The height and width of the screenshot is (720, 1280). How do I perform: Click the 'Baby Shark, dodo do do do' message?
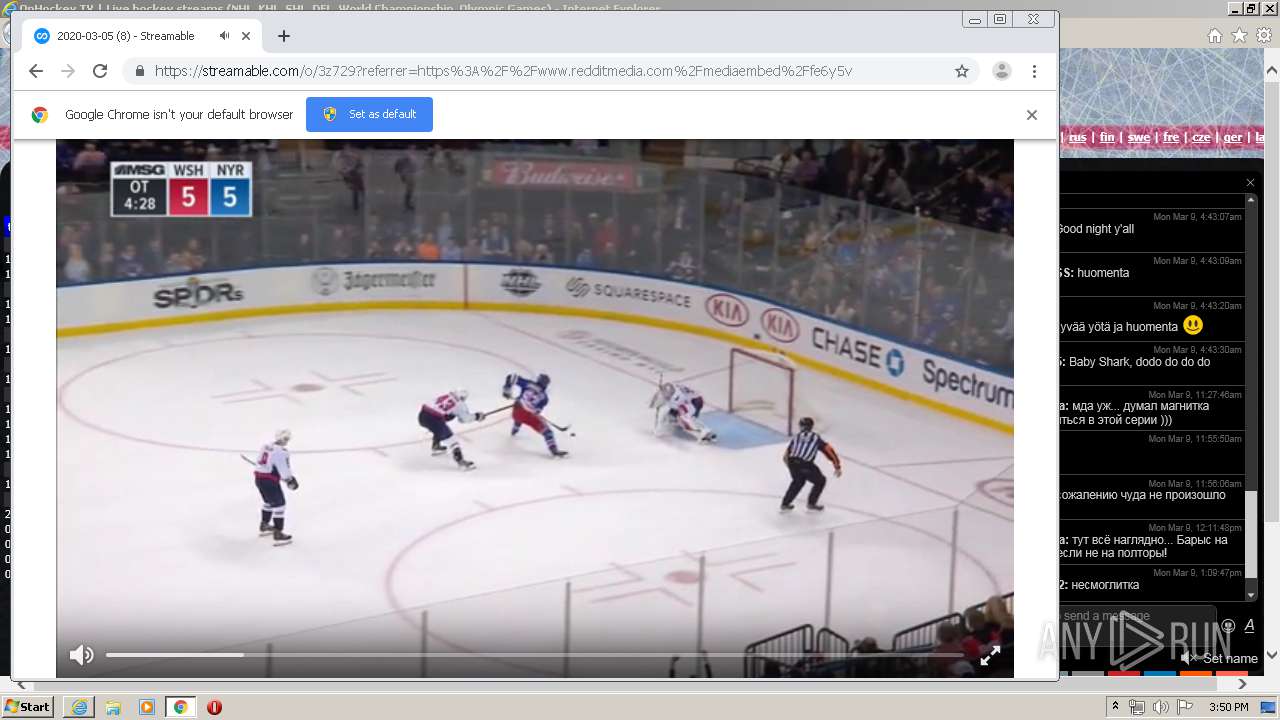[1139, 362]
